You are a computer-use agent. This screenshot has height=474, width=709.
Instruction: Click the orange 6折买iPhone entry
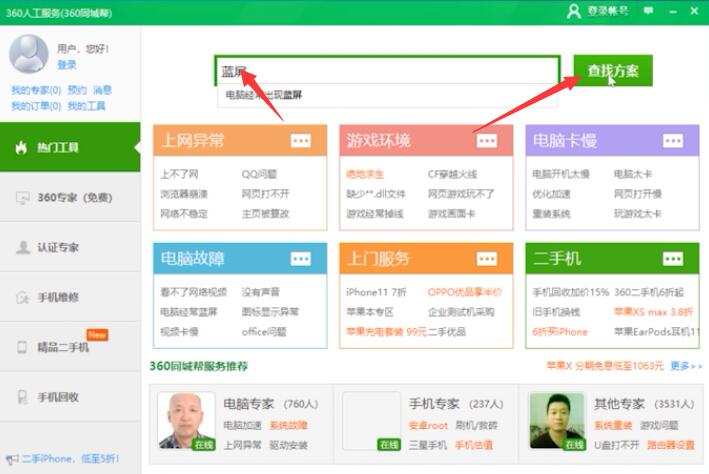(x=560, y=332)
